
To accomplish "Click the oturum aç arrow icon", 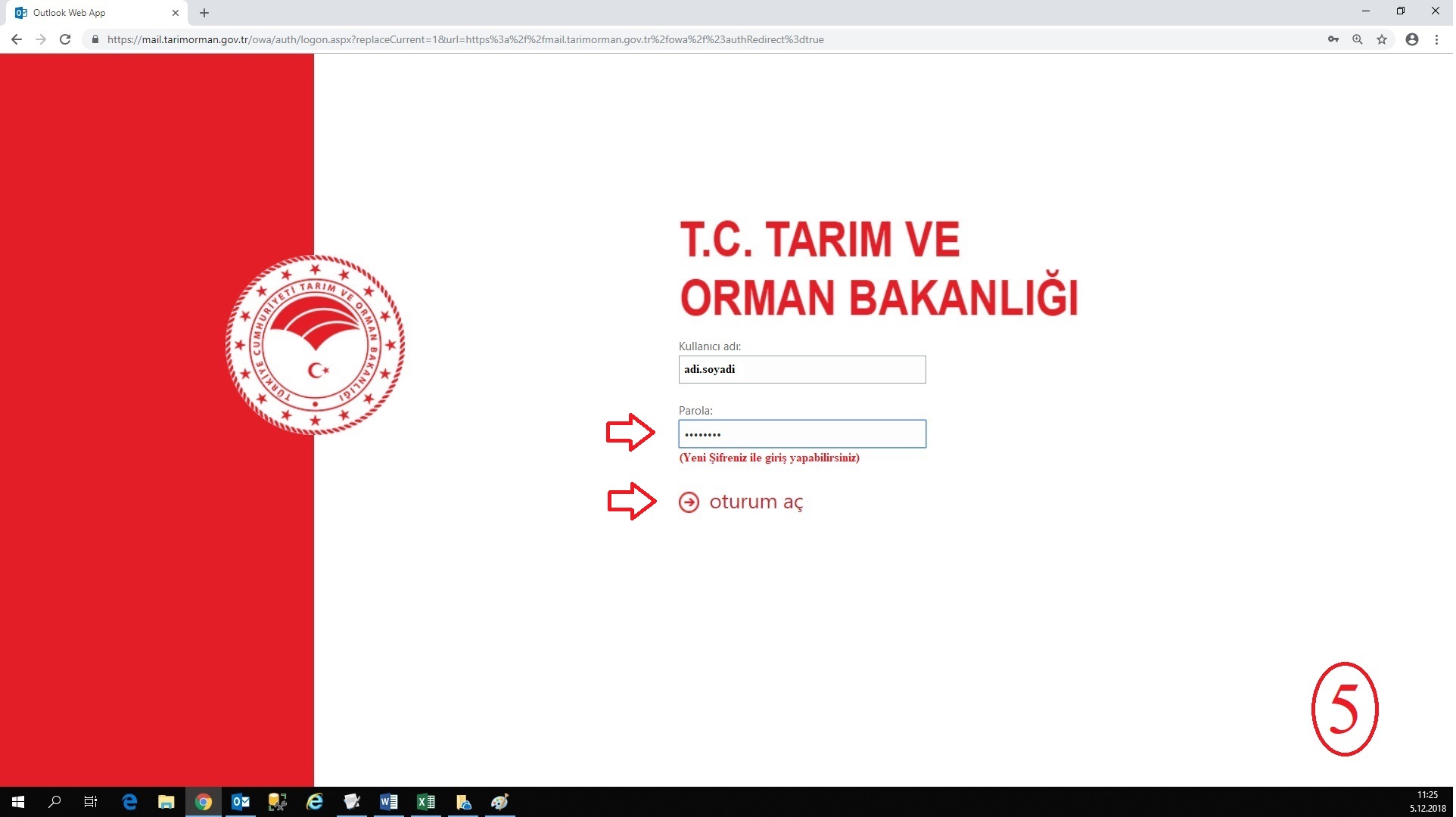I will pyautogui.click(x=689, y=503).
